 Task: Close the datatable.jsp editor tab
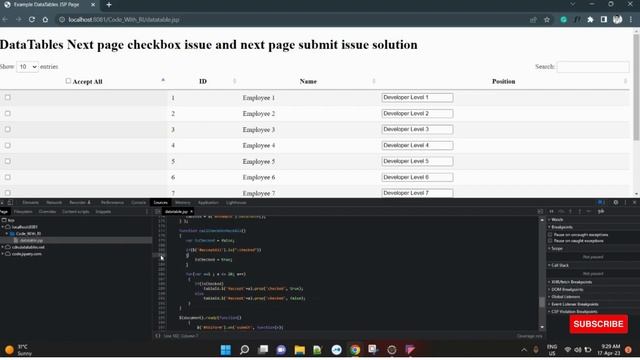191,211
